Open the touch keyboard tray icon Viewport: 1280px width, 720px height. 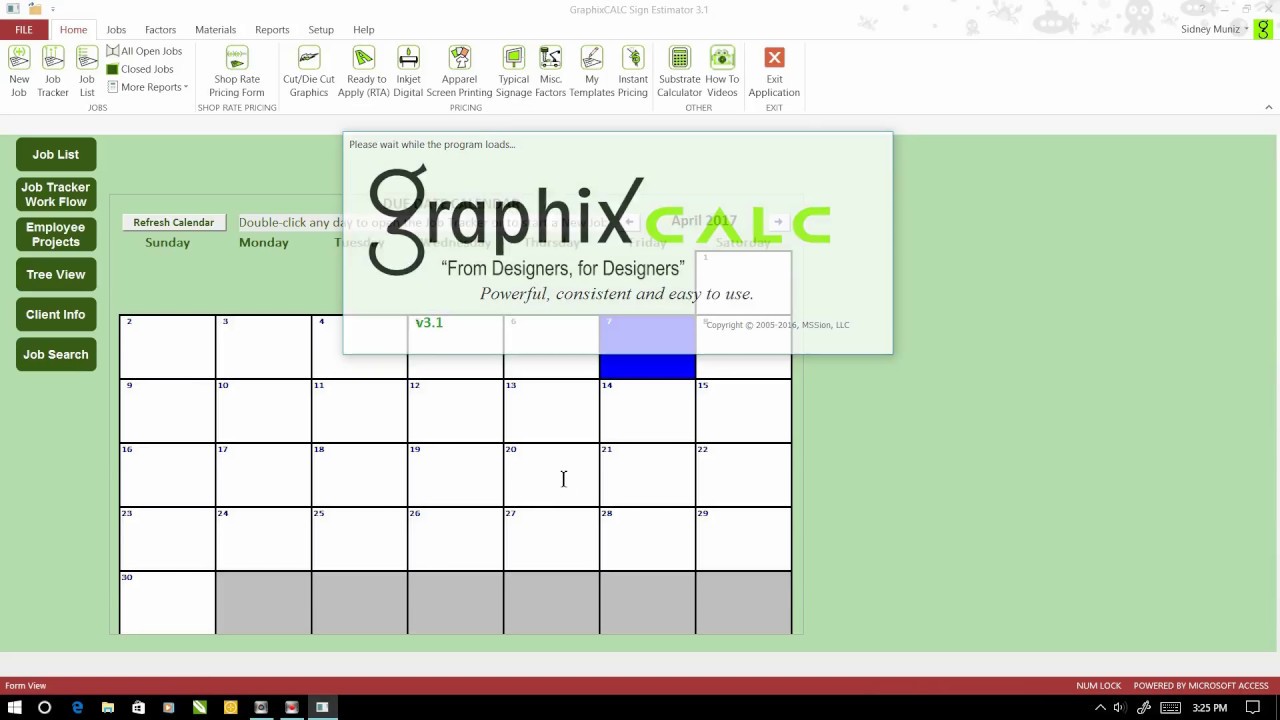click(1170, 708)
